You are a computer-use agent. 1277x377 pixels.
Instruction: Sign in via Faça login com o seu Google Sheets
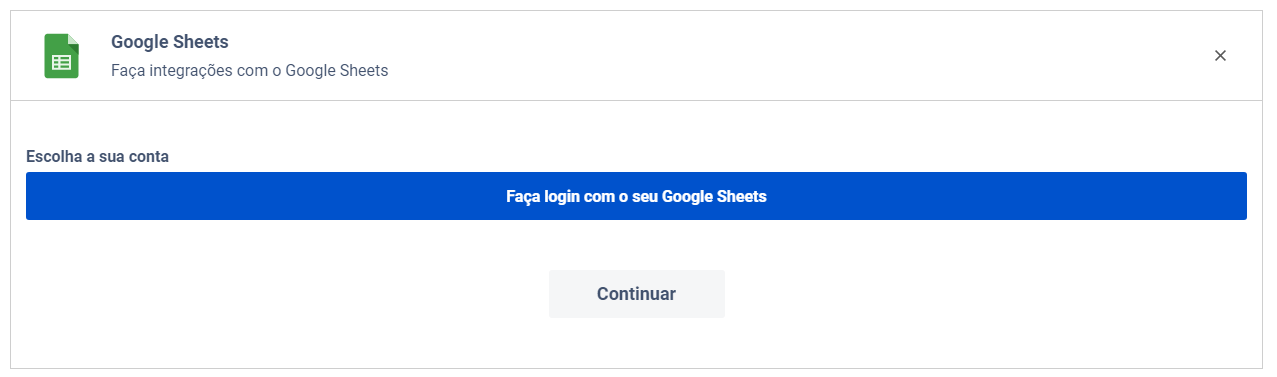(636, 196)
